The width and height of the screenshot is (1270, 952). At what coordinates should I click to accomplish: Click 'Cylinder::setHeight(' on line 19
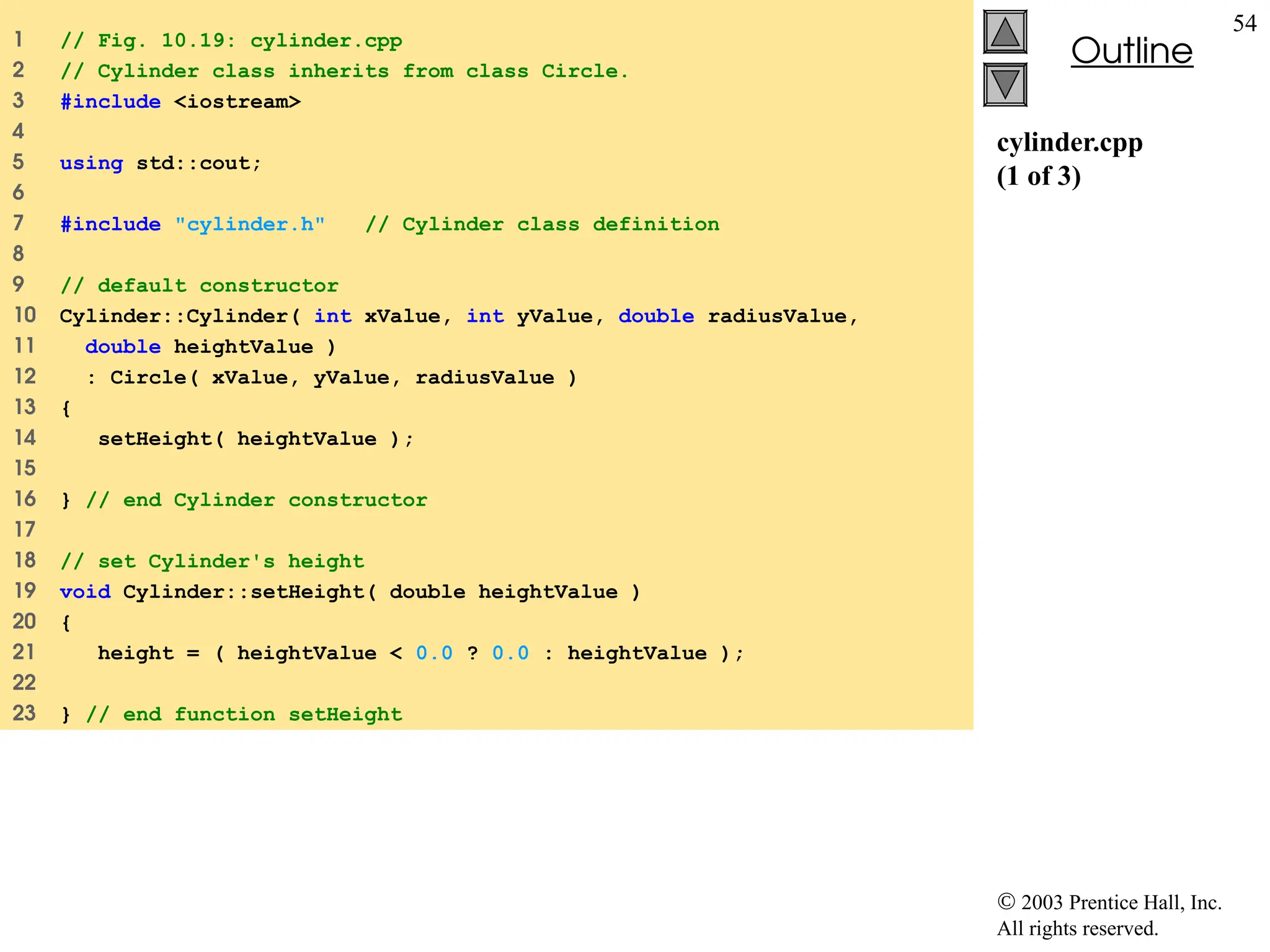coord(250,592)
